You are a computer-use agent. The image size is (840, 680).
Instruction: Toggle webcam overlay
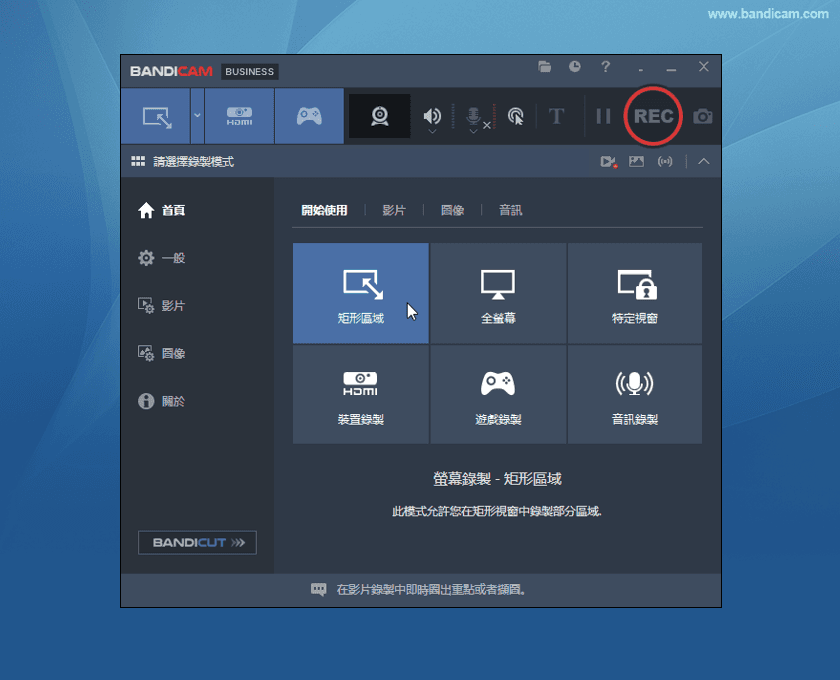(x=380, y=116)
